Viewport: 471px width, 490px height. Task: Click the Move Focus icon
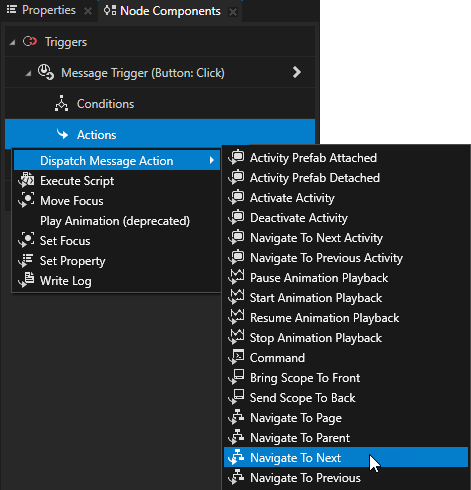click(26, 200)
